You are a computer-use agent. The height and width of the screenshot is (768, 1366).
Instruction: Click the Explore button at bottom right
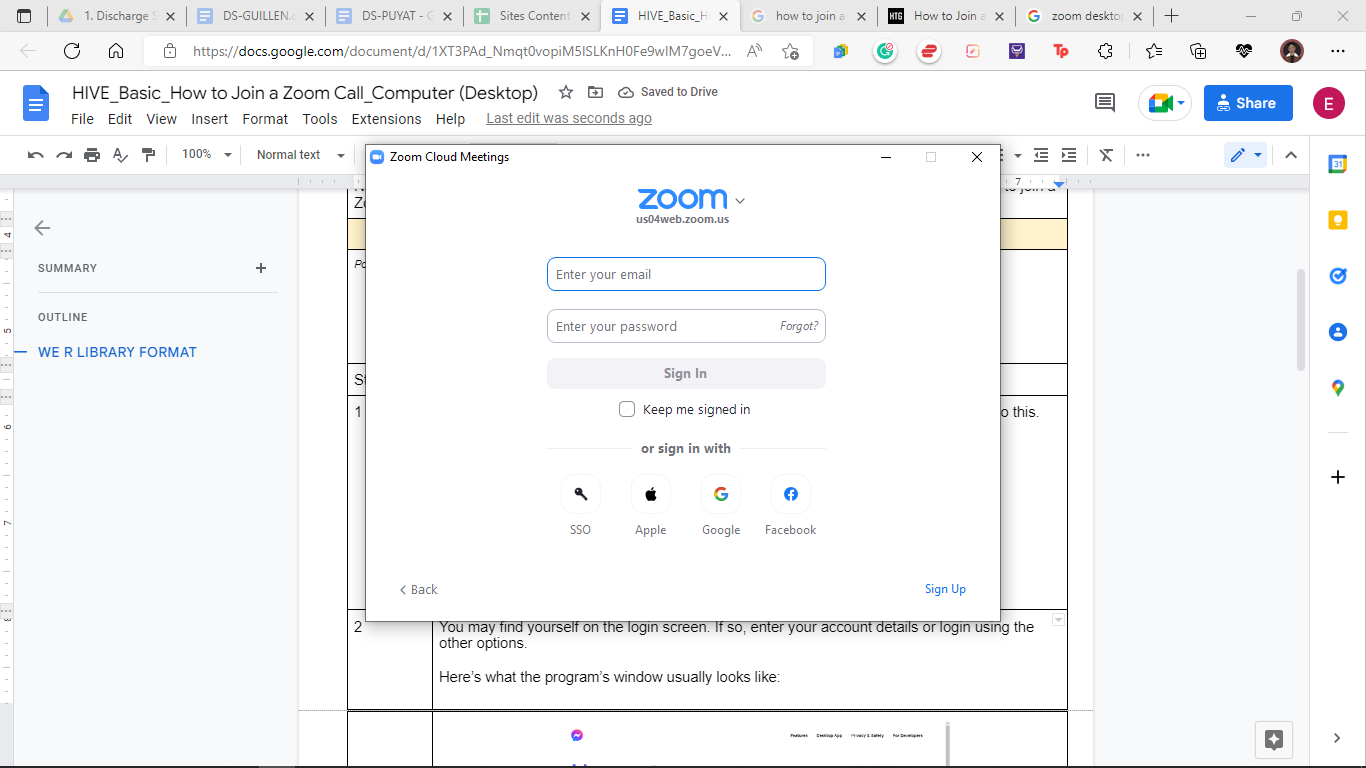(x=1274, y=740)
